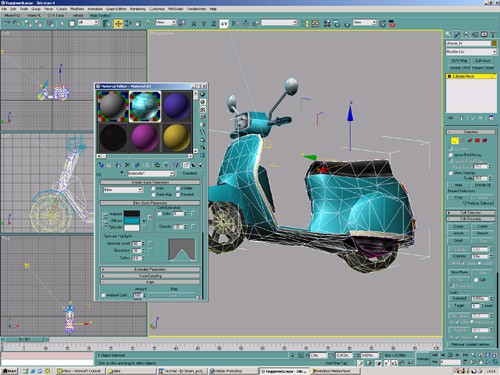The height and width of the screenshot is (375, 500).
Task: Open the selection filter dropdown
Action: (x=88, y=22)
